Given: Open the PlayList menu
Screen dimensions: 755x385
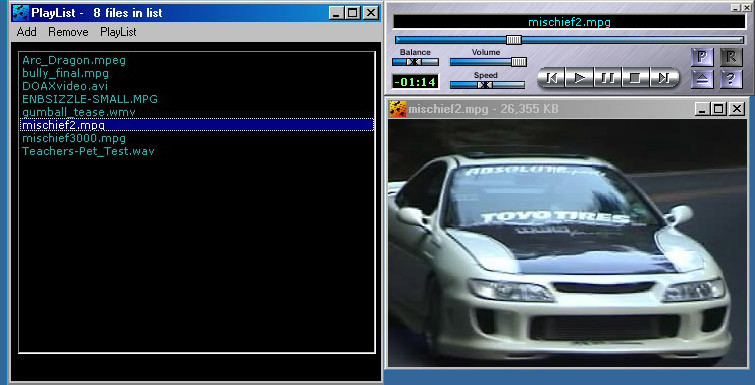Looking at the screenshot, I should (118, 32).
